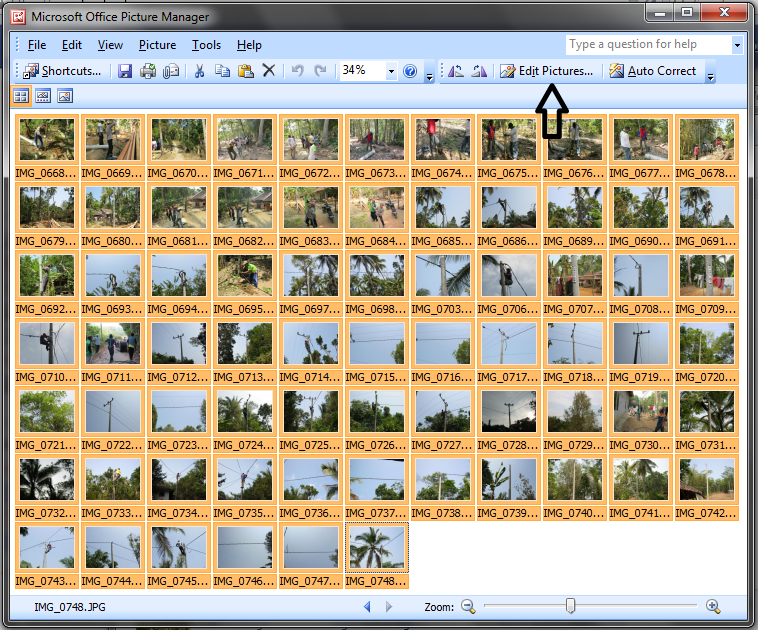Click the IMG_0724 file name label
Viewport: 758px width, 630px height.
coord(245,445)
